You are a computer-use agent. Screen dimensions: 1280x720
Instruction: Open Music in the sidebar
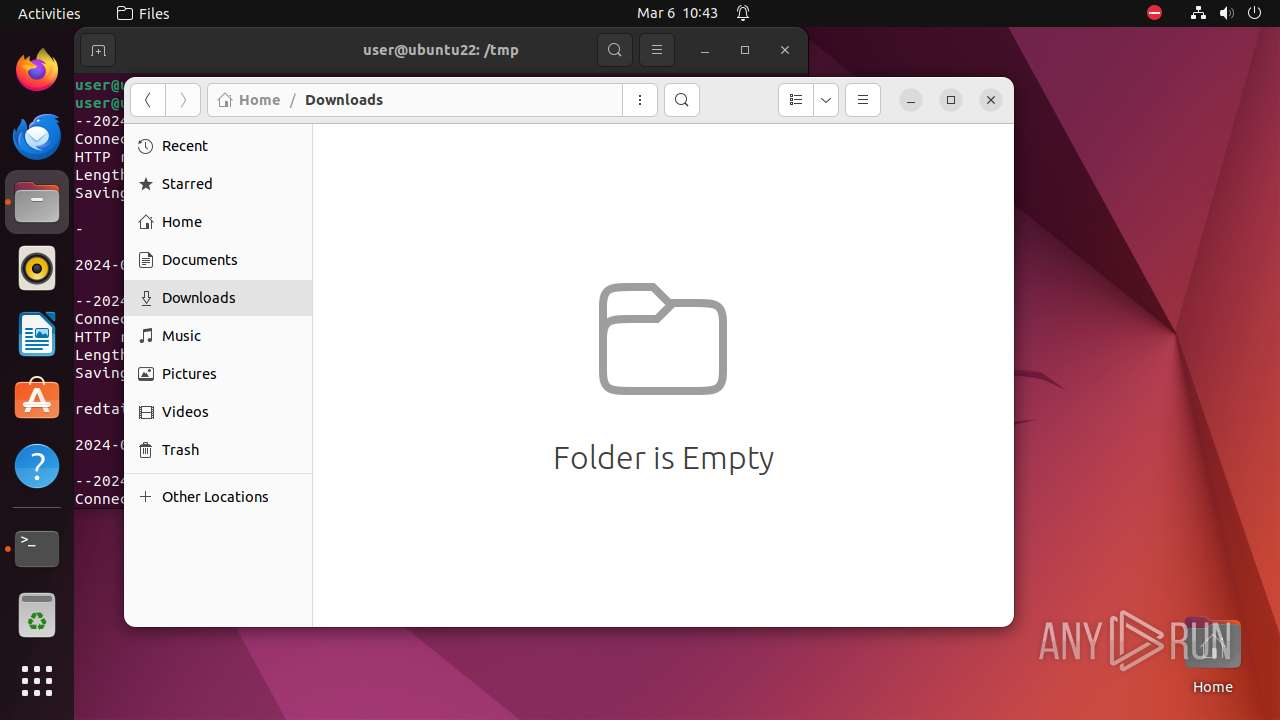tap(218, 336)
